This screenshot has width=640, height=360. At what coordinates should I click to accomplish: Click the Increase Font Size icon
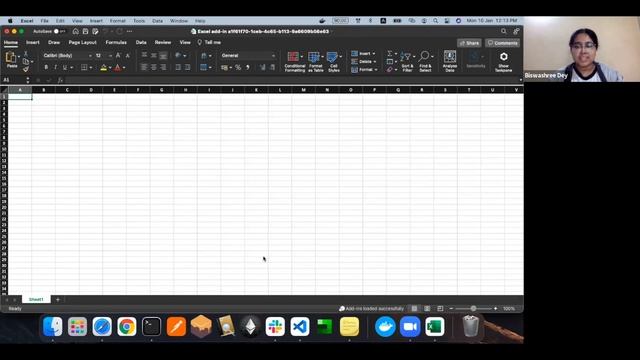pos(118,56)
